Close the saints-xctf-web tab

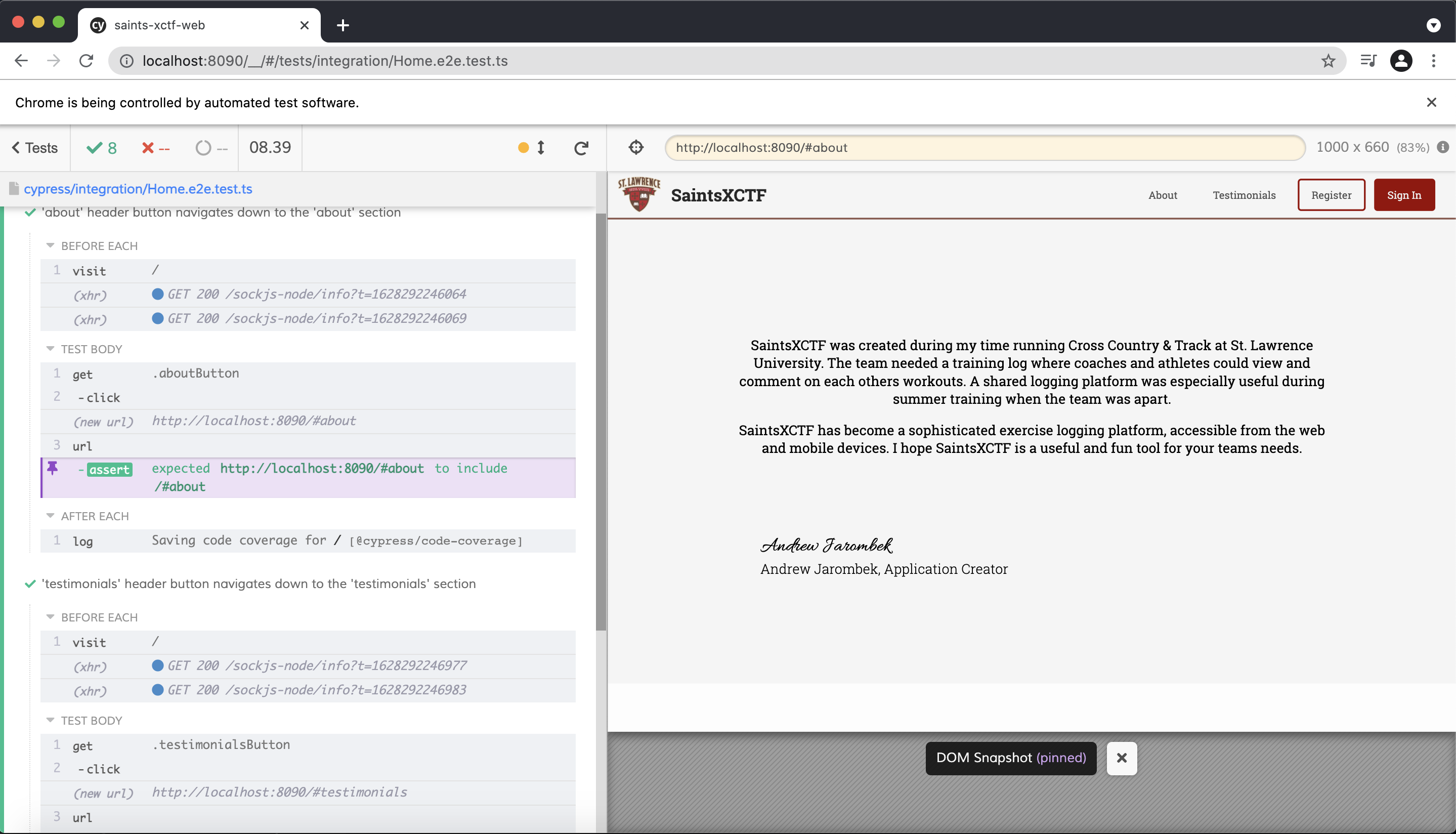point(305,25)
